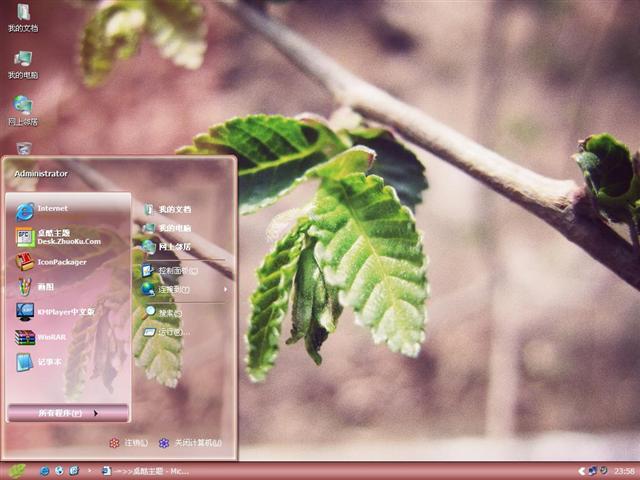
Task: Expand 所有程序 all programs list
Action: 68,413
